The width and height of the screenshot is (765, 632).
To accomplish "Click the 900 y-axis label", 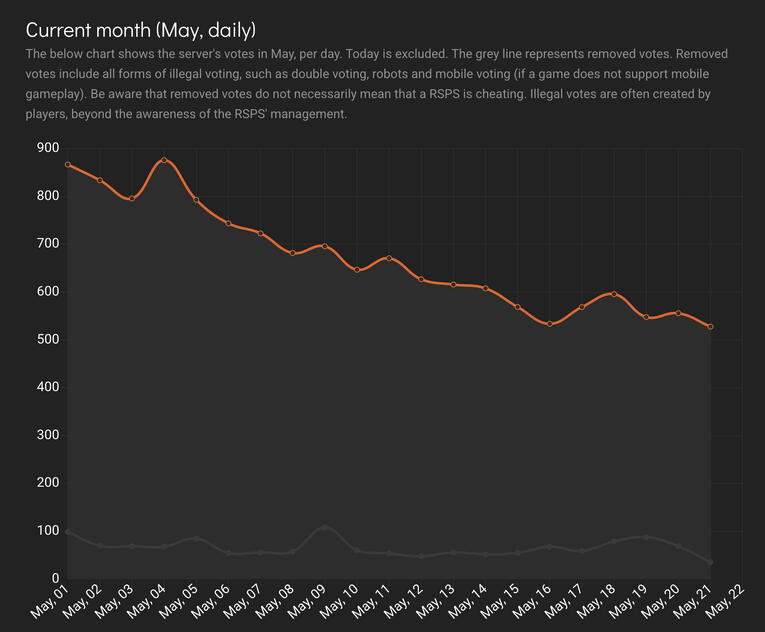I will 47,148.
